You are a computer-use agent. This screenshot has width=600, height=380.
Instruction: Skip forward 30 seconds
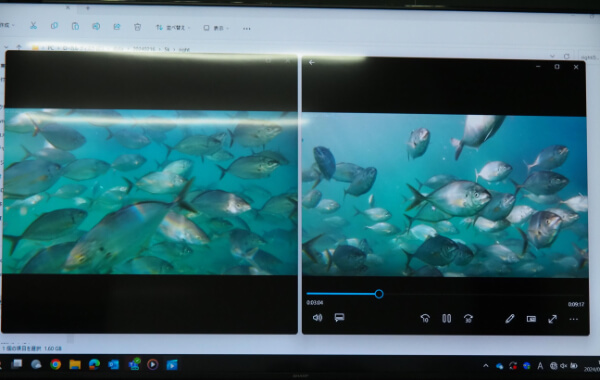(x=468, y=318)
